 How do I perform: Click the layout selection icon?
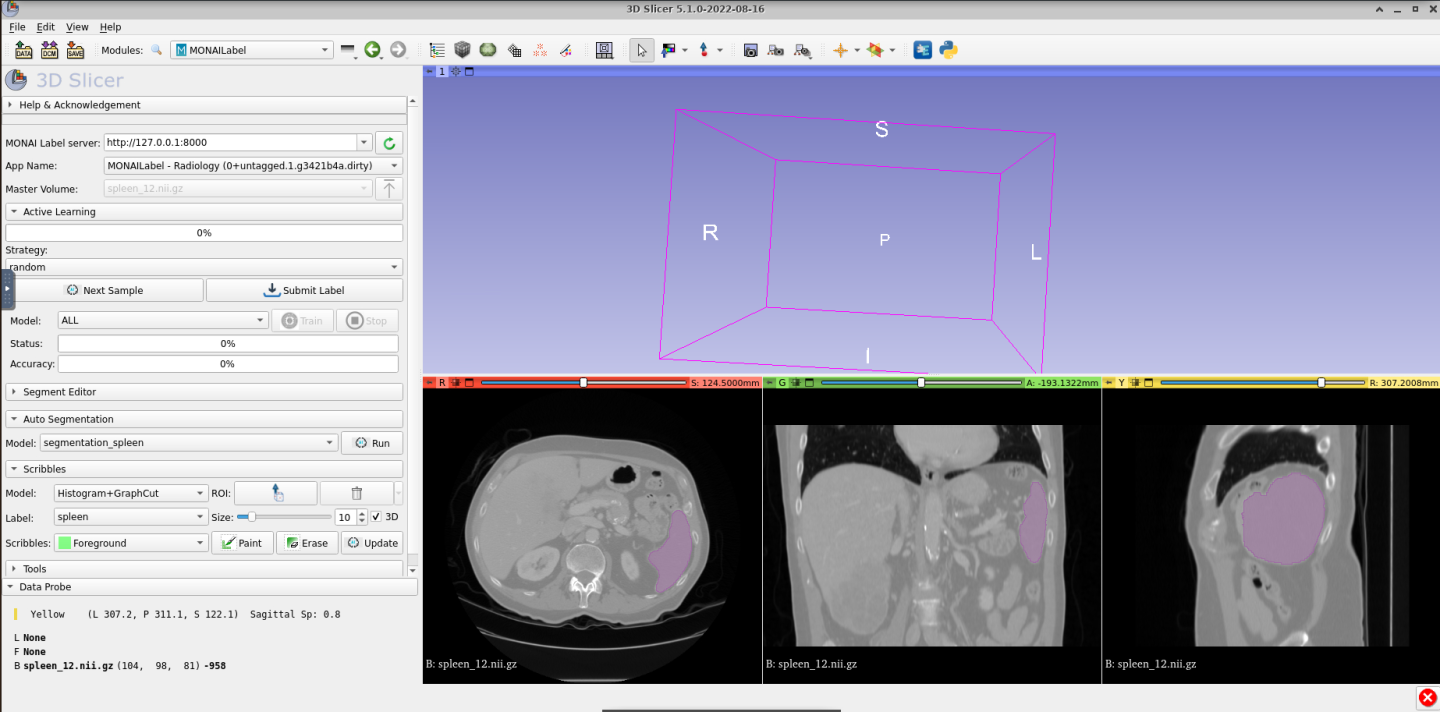pos(604,50)
